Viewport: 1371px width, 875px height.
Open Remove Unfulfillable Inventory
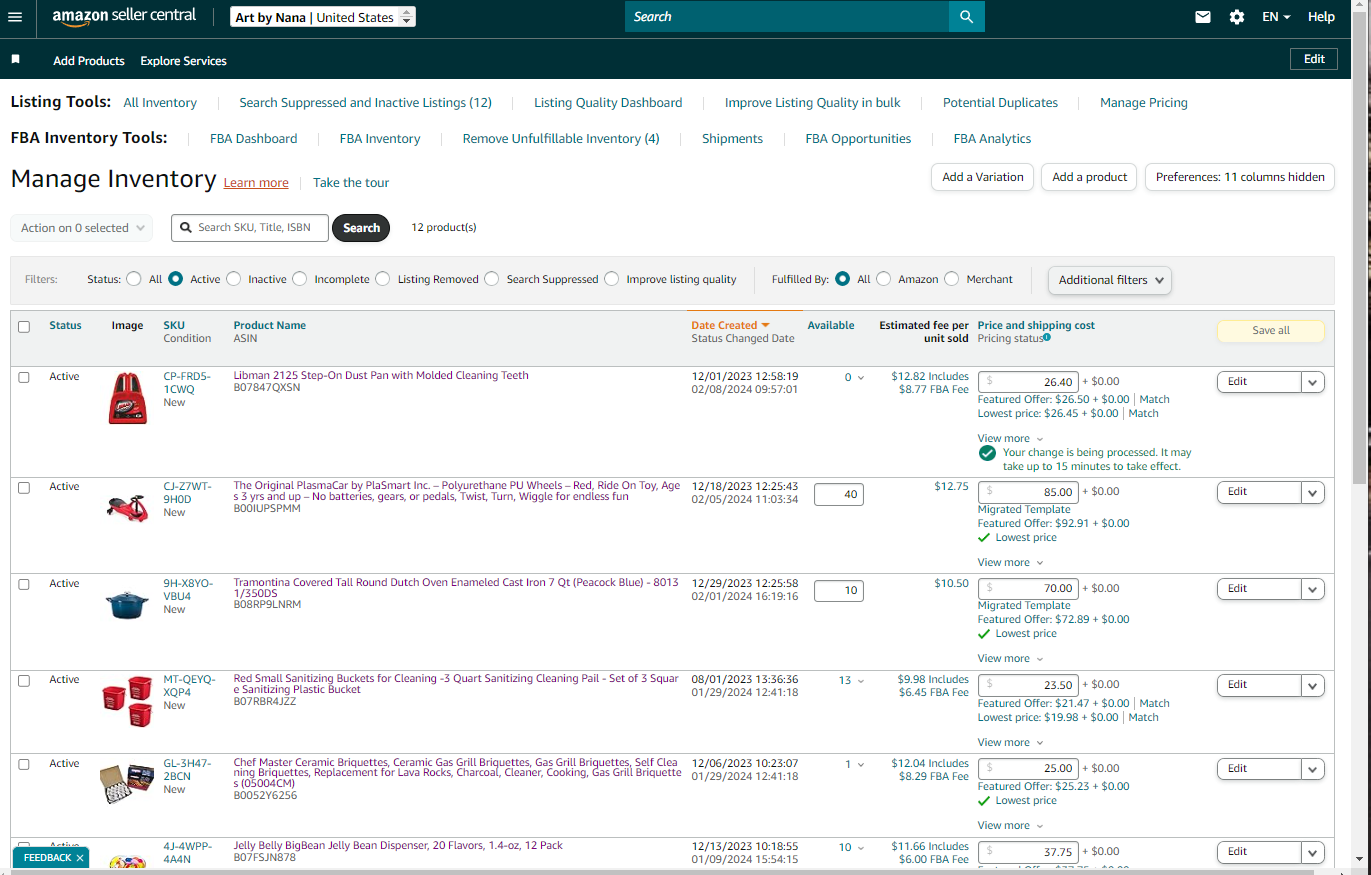561,139
